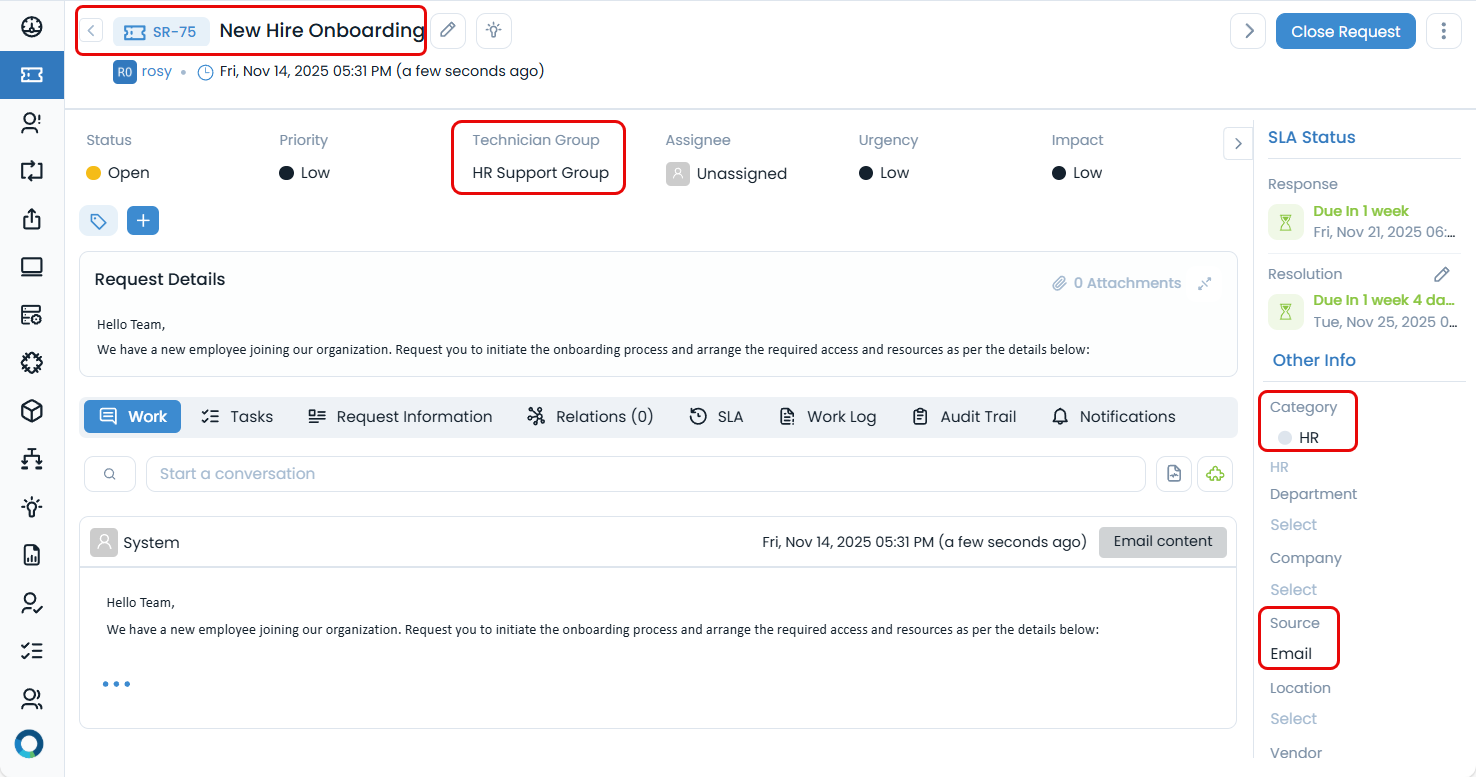
Task: Change the Impact dropdown showing Low
Action: tap(1077, 173)
